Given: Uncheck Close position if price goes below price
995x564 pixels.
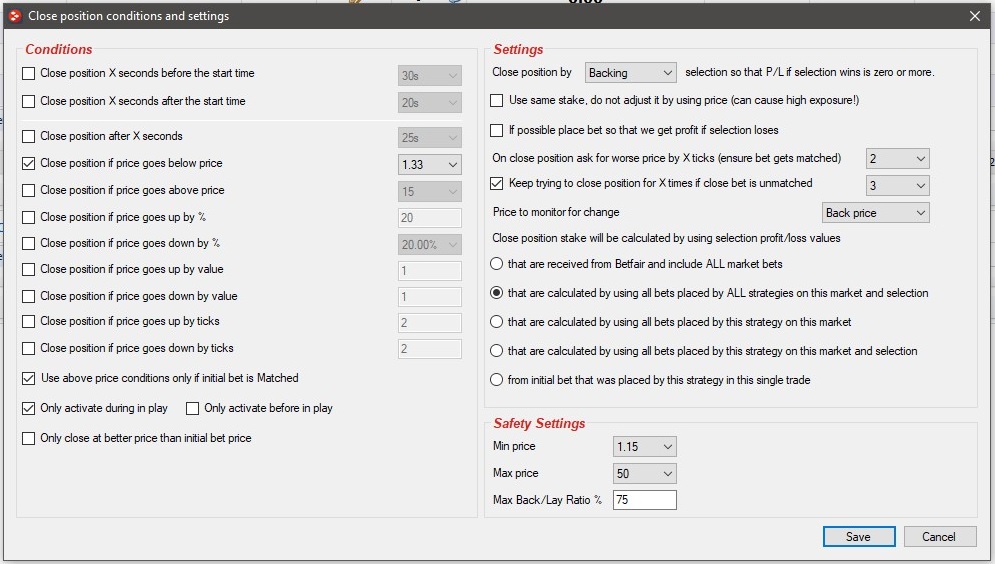Looking at the screenshot, I should (29, 164).
